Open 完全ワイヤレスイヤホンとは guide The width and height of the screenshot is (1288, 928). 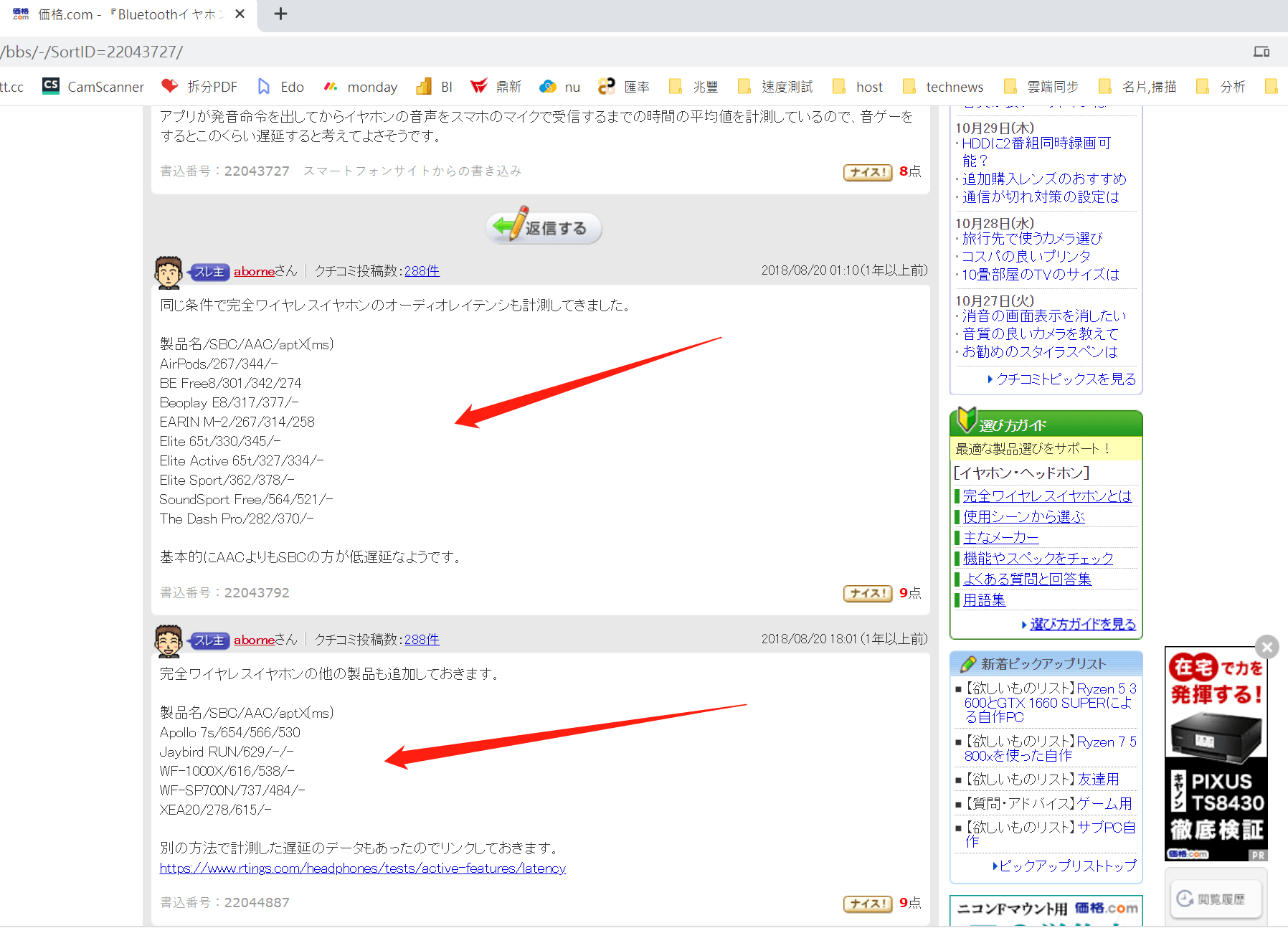tap(1047, 496)
